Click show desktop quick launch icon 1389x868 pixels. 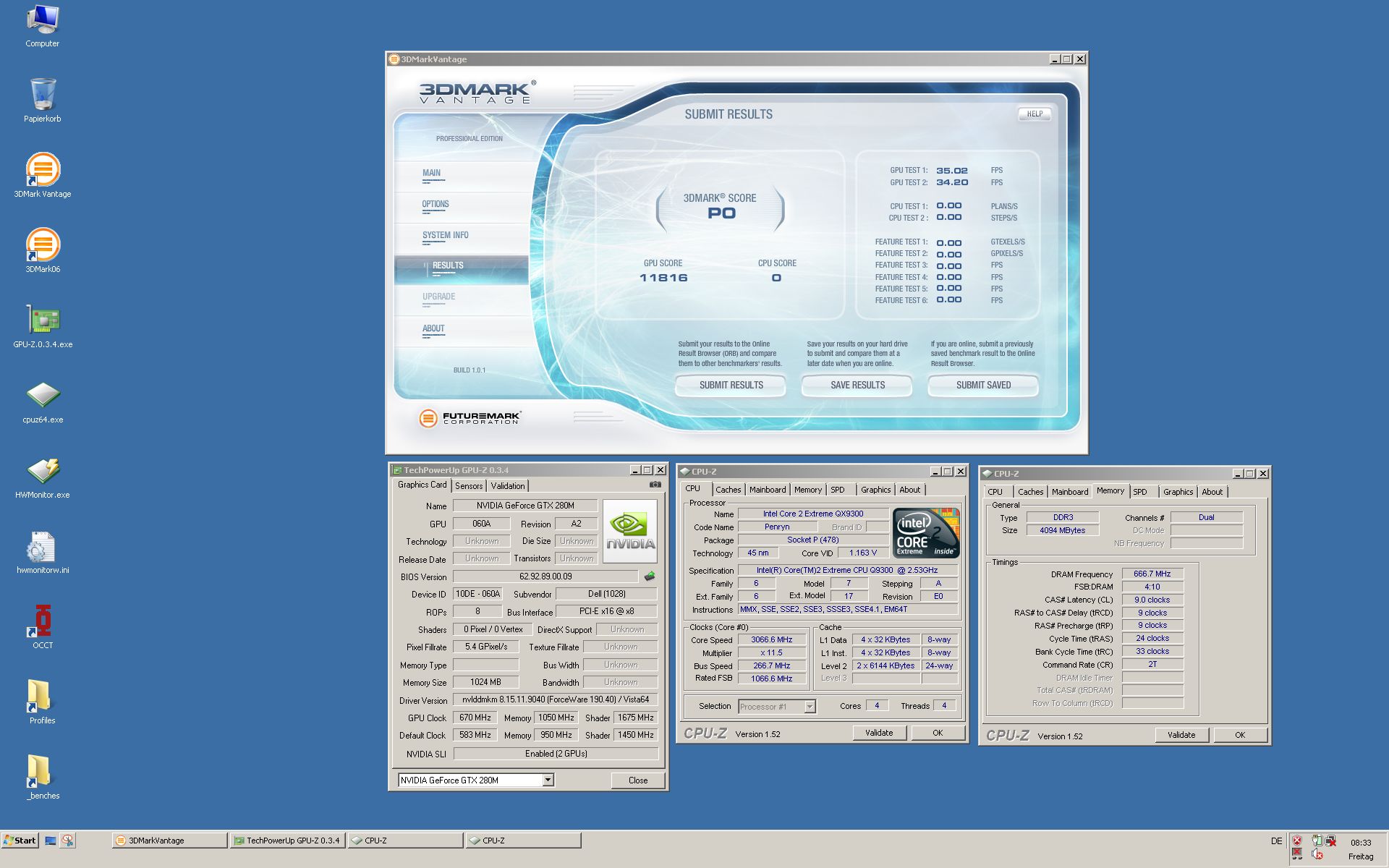click(51, 841)
